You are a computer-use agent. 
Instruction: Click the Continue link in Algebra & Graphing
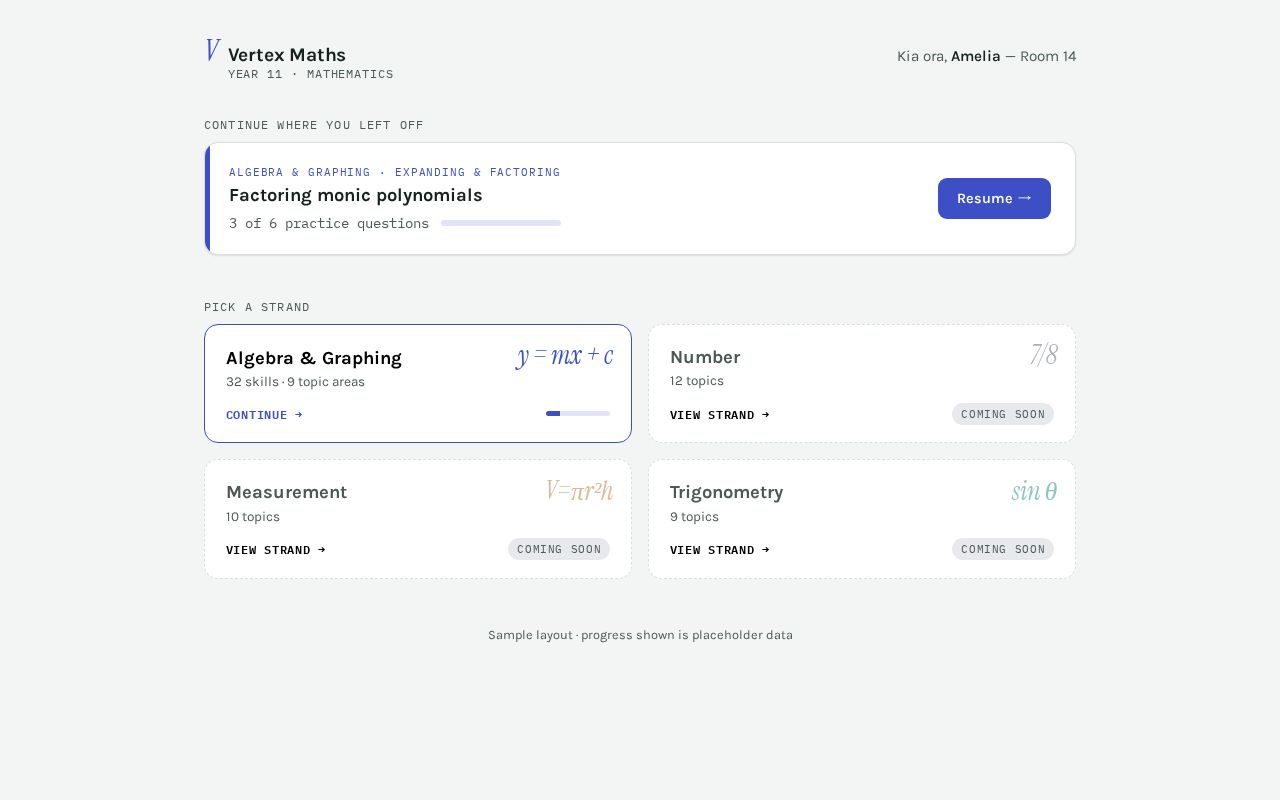tap(264, 415)
